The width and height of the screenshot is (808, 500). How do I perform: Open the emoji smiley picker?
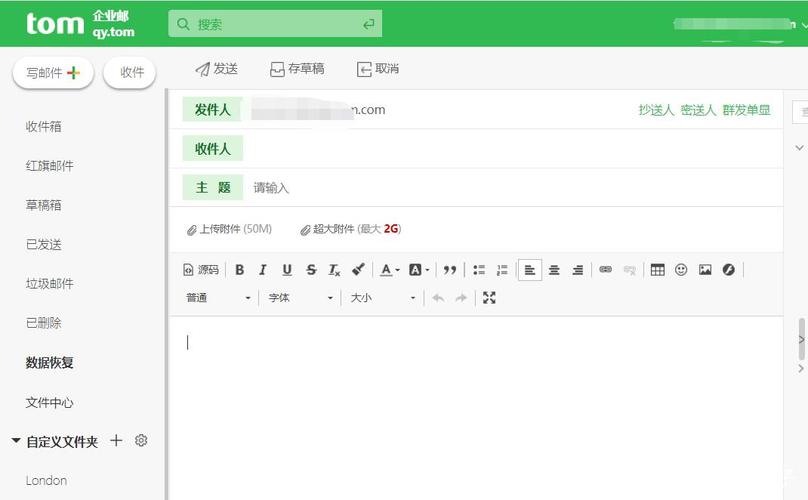pos(681,270)
